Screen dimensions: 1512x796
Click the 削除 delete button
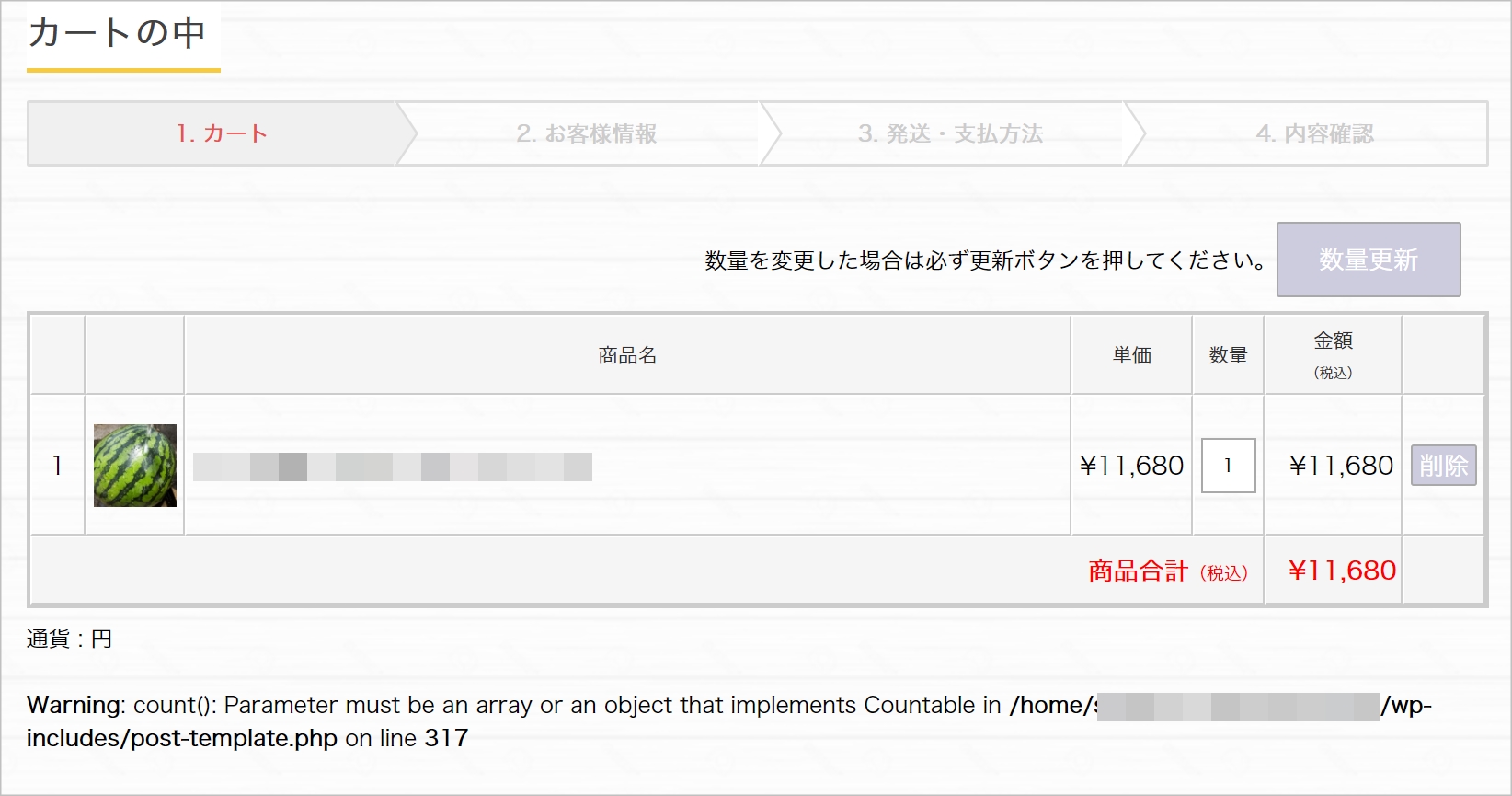click(1444, 466)
